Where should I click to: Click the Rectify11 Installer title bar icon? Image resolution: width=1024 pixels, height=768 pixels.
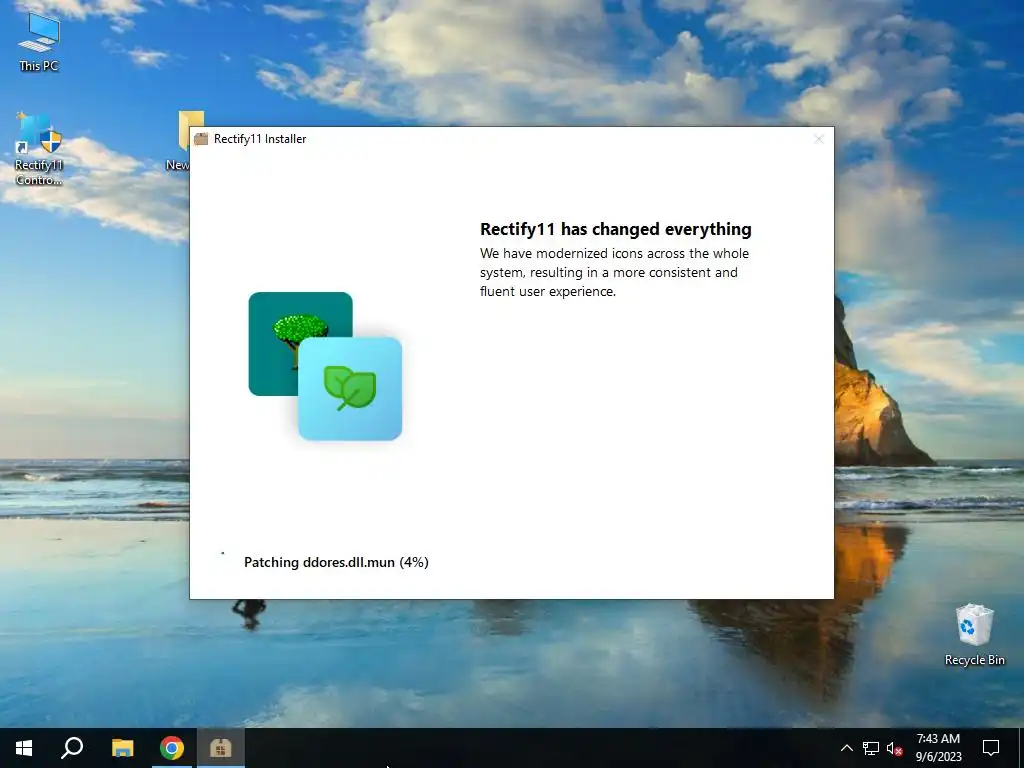[201, 139]
